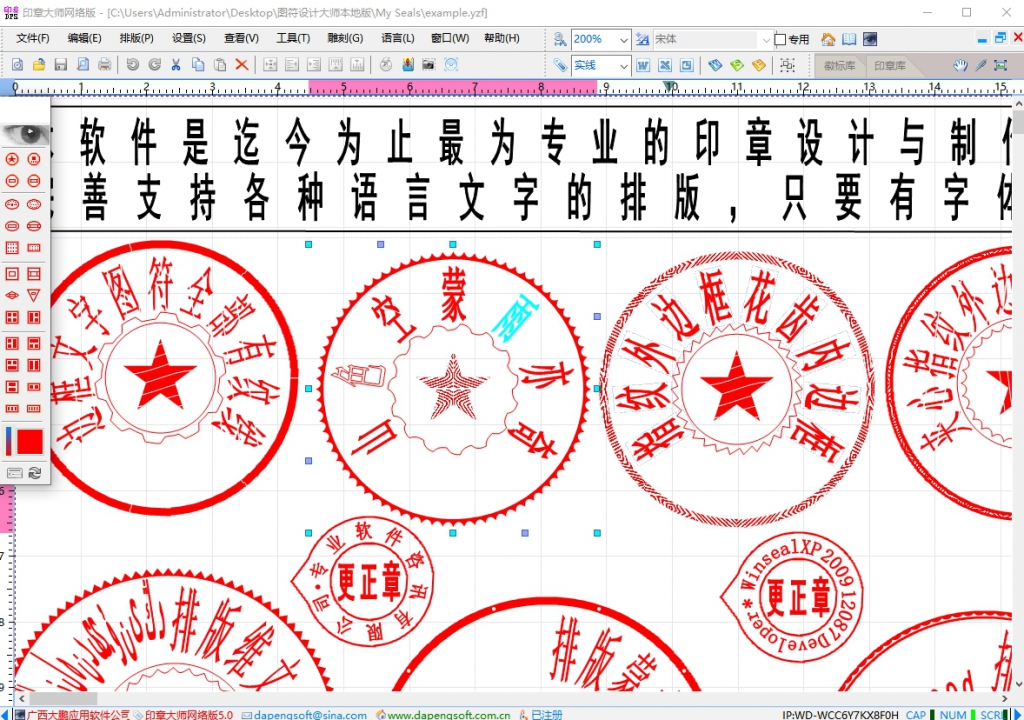Screen dimensions: 1024x720
Task: Click CAP indicator in the status bar
Action: [x=915, y=715]
